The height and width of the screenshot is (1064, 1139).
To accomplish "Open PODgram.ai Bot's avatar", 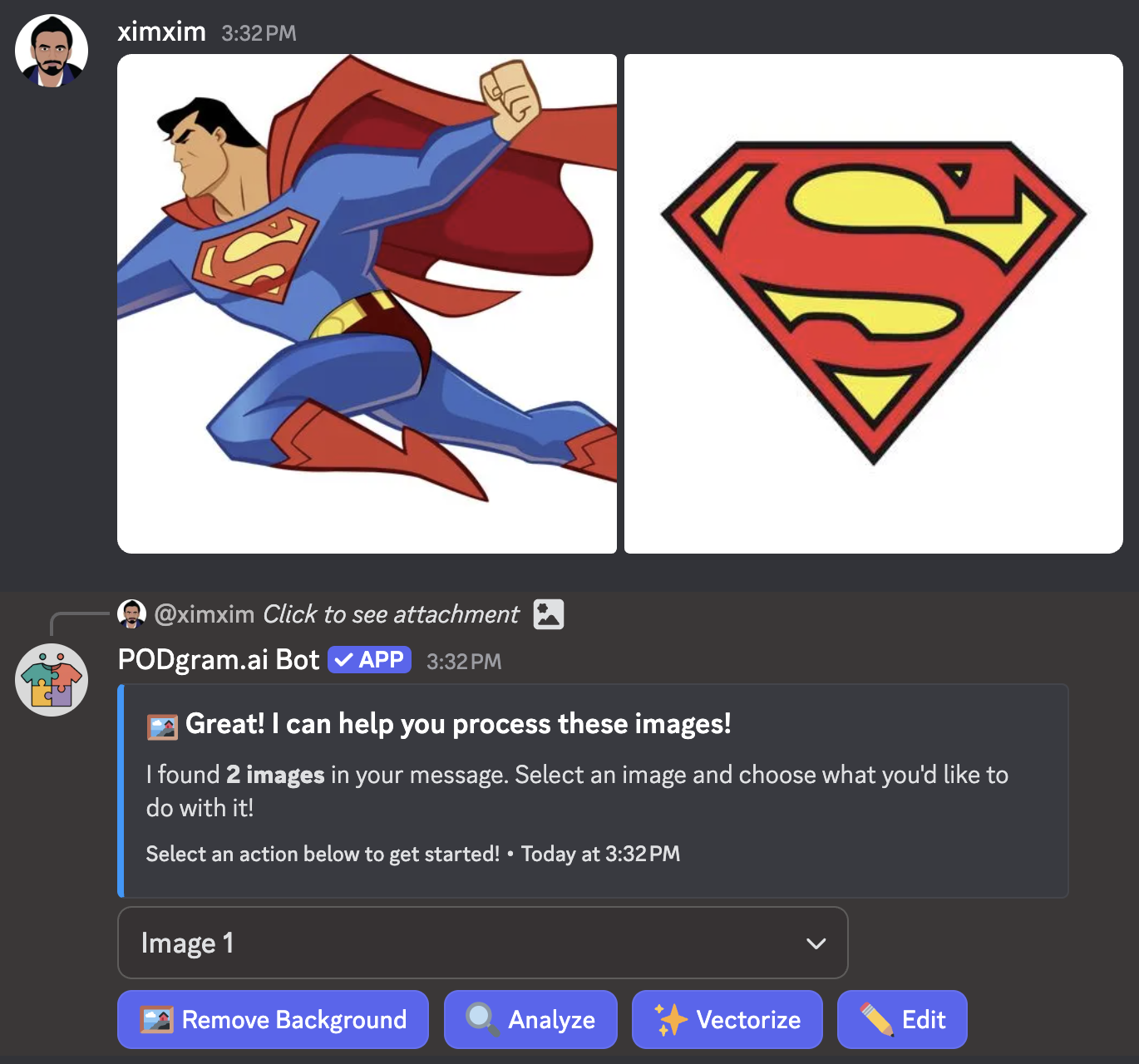I will coord(52,680).
